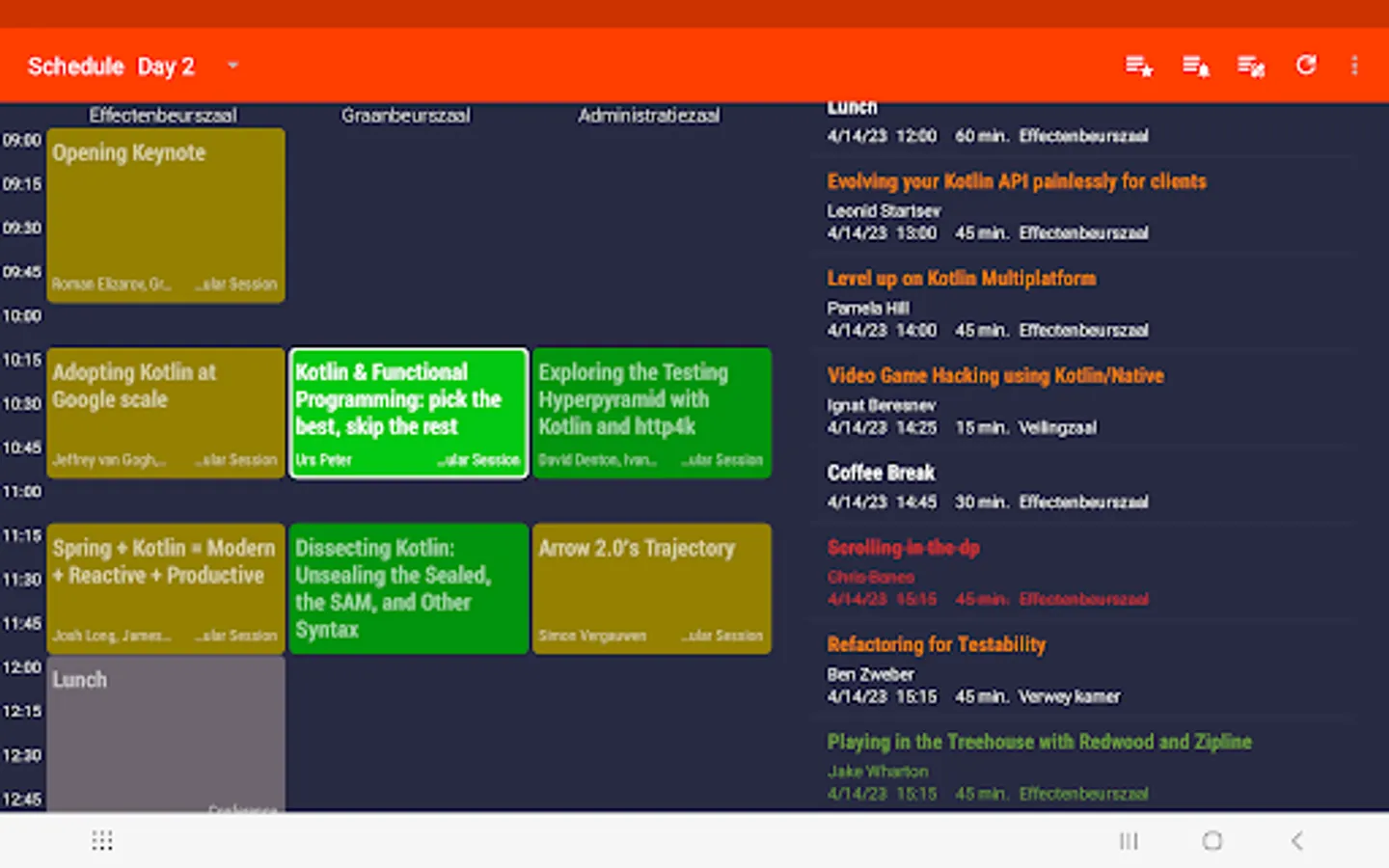The width and height of the screenshot is (1389, 868).
Task: Refresh the schedule
Action: 1306,65
